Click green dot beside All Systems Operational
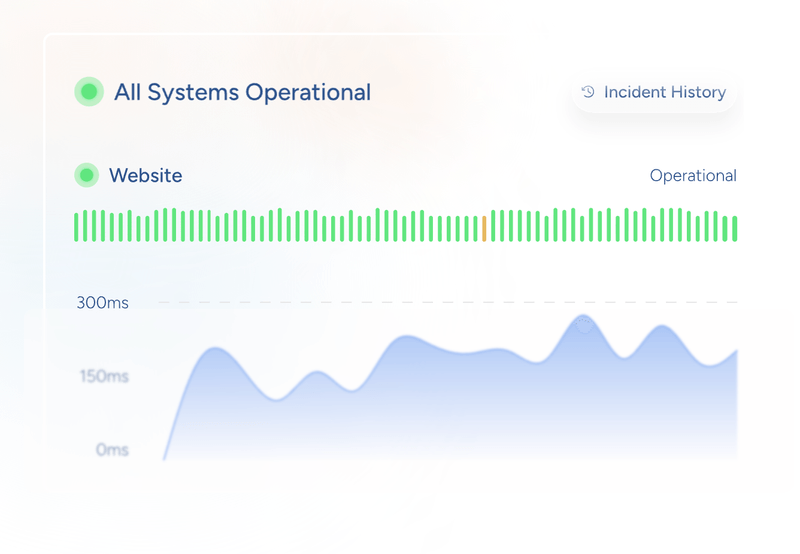 (x=89, y=92)
